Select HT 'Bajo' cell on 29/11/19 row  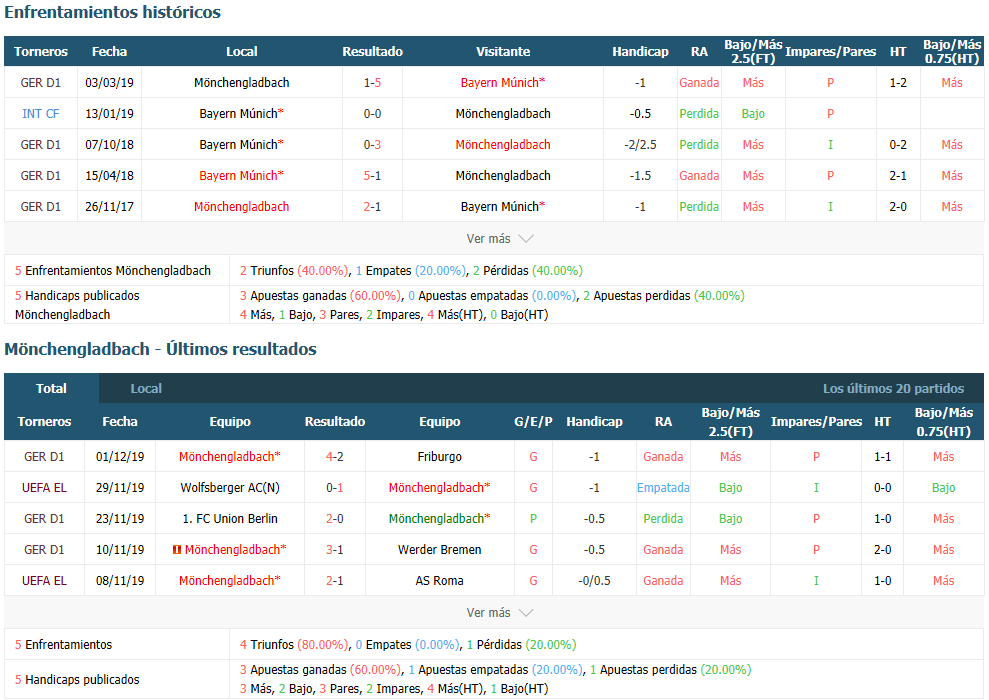pyautogui.click(x=944, y=487)
